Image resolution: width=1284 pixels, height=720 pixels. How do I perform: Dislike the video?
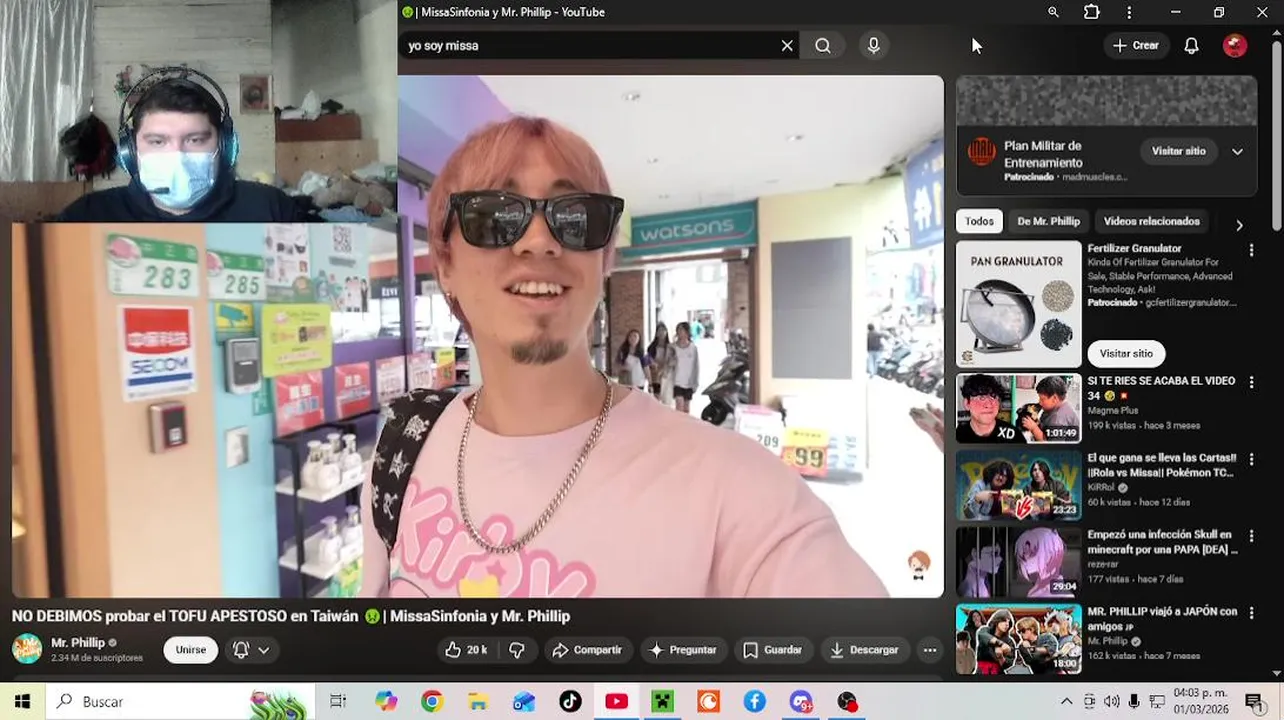click(x=517, y=650)
